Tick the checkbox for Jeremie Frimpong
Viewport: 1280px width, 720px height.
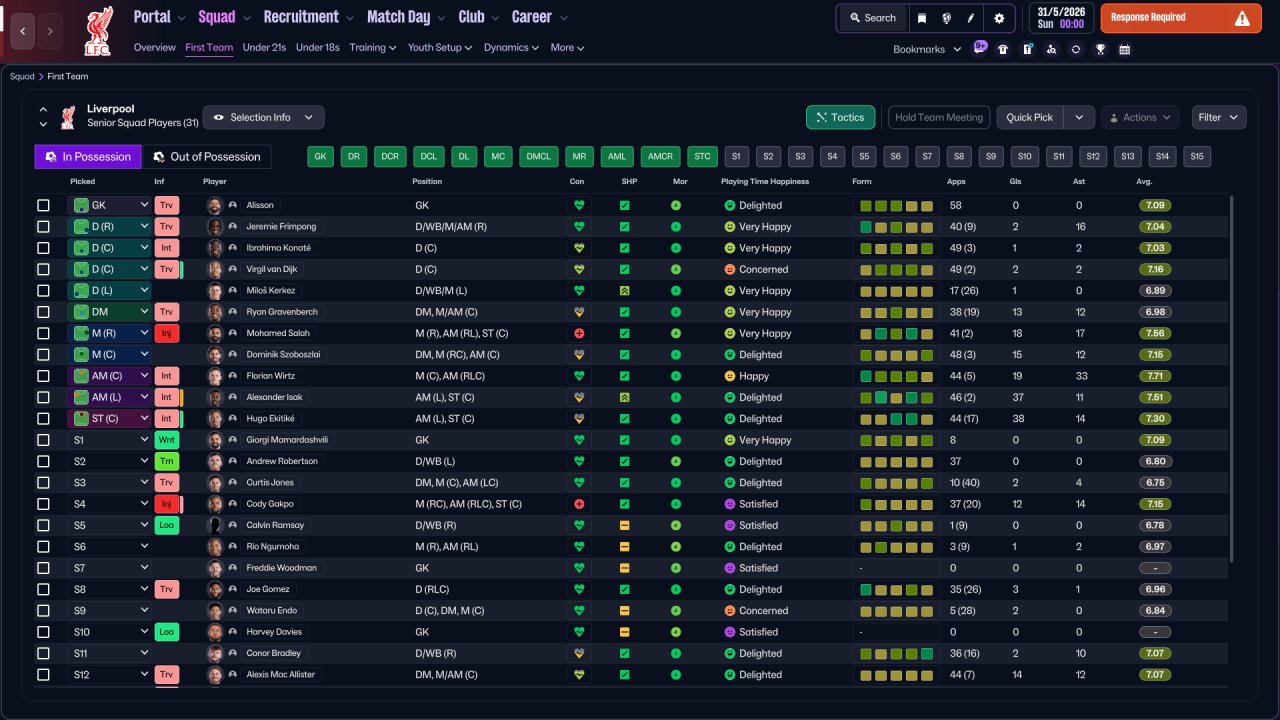tap(43, 227)
